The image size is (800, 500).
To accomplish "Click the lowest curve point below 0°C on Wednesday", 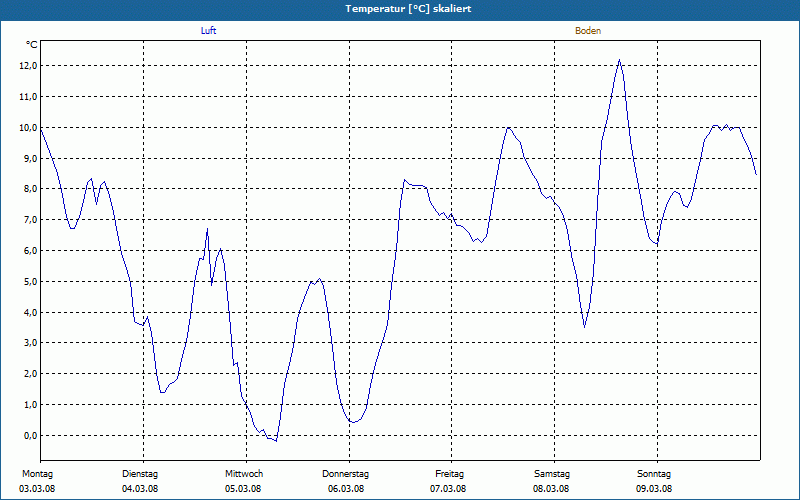I will coord(276,440).
